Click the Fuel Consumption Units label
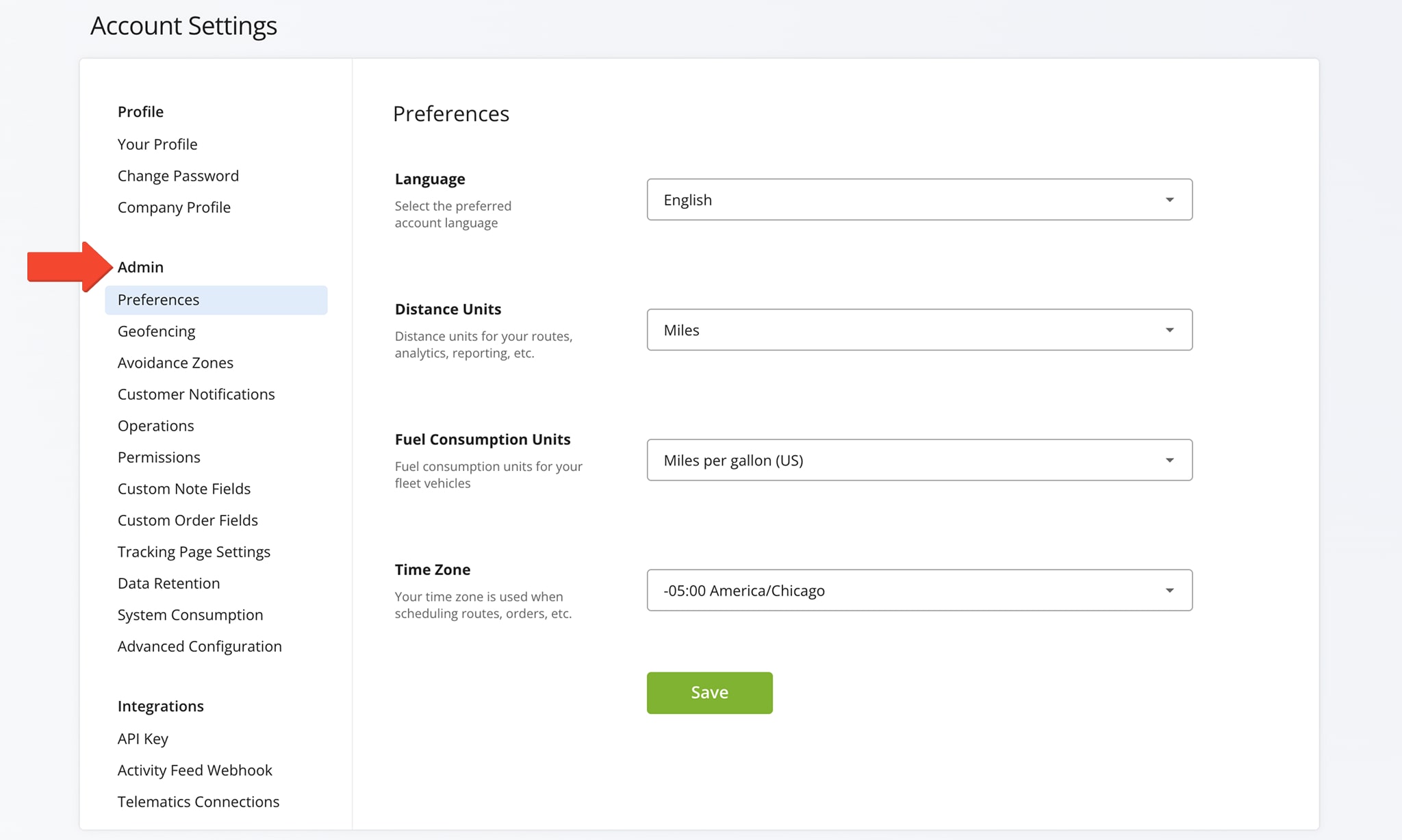1402x840 pixels. point(482,439)
